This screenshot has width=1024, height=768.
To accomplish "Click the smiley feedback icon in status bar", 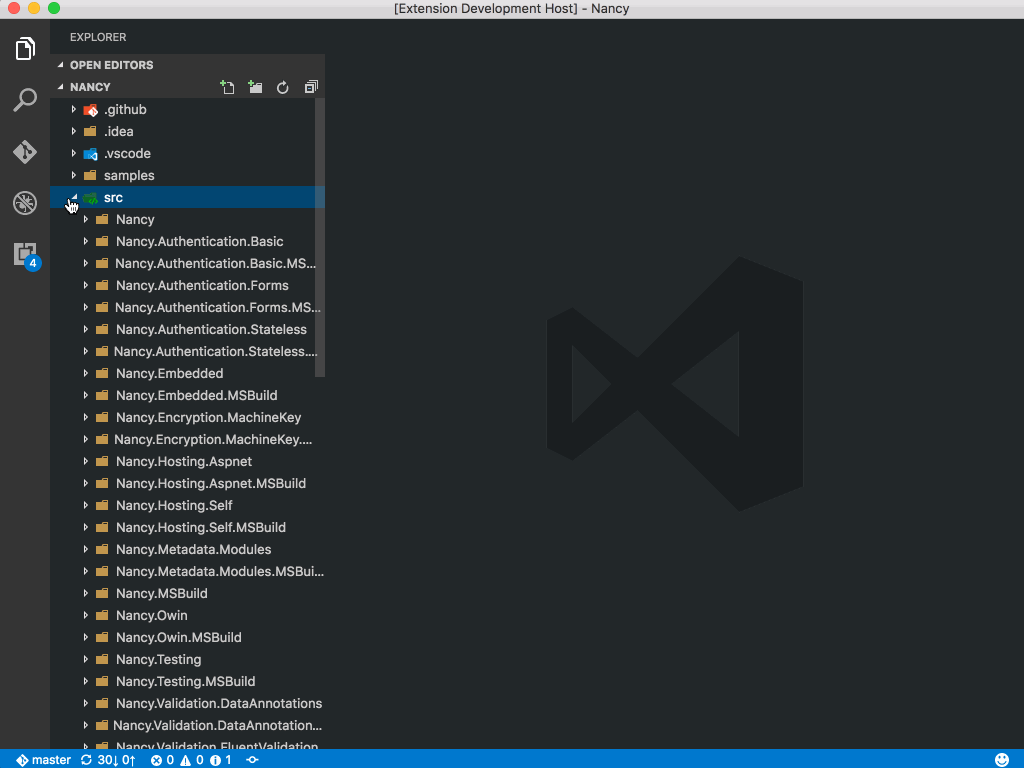I will [1002, 760].
